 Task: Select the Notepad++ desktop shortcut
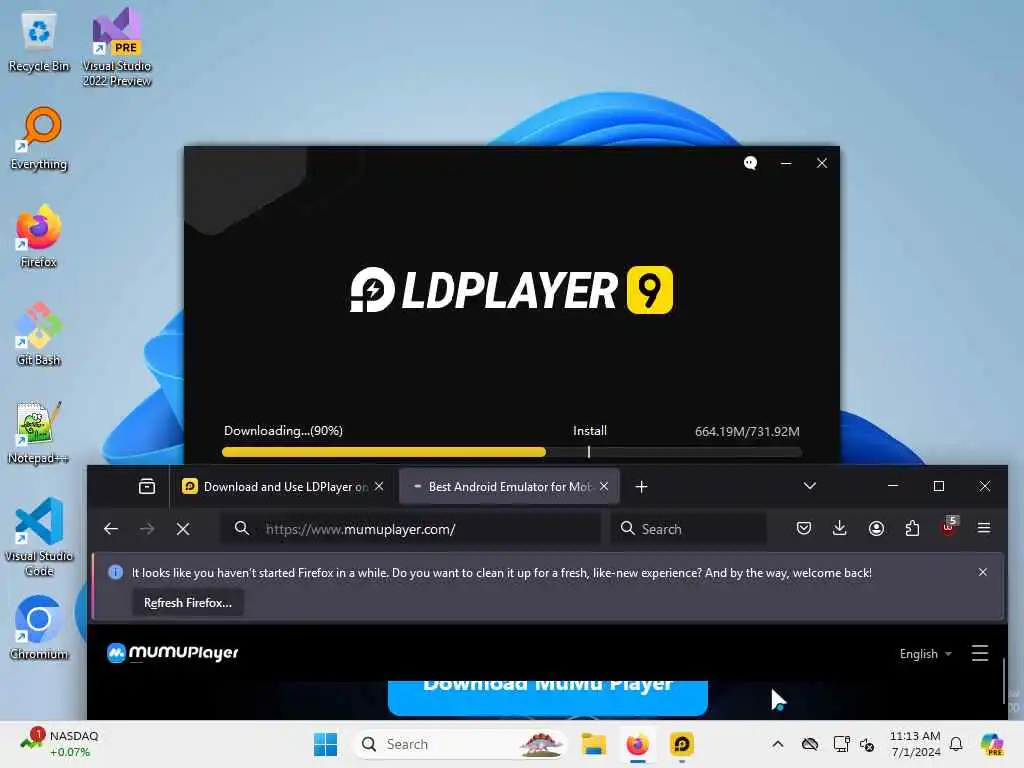click(x=39, y=432)
